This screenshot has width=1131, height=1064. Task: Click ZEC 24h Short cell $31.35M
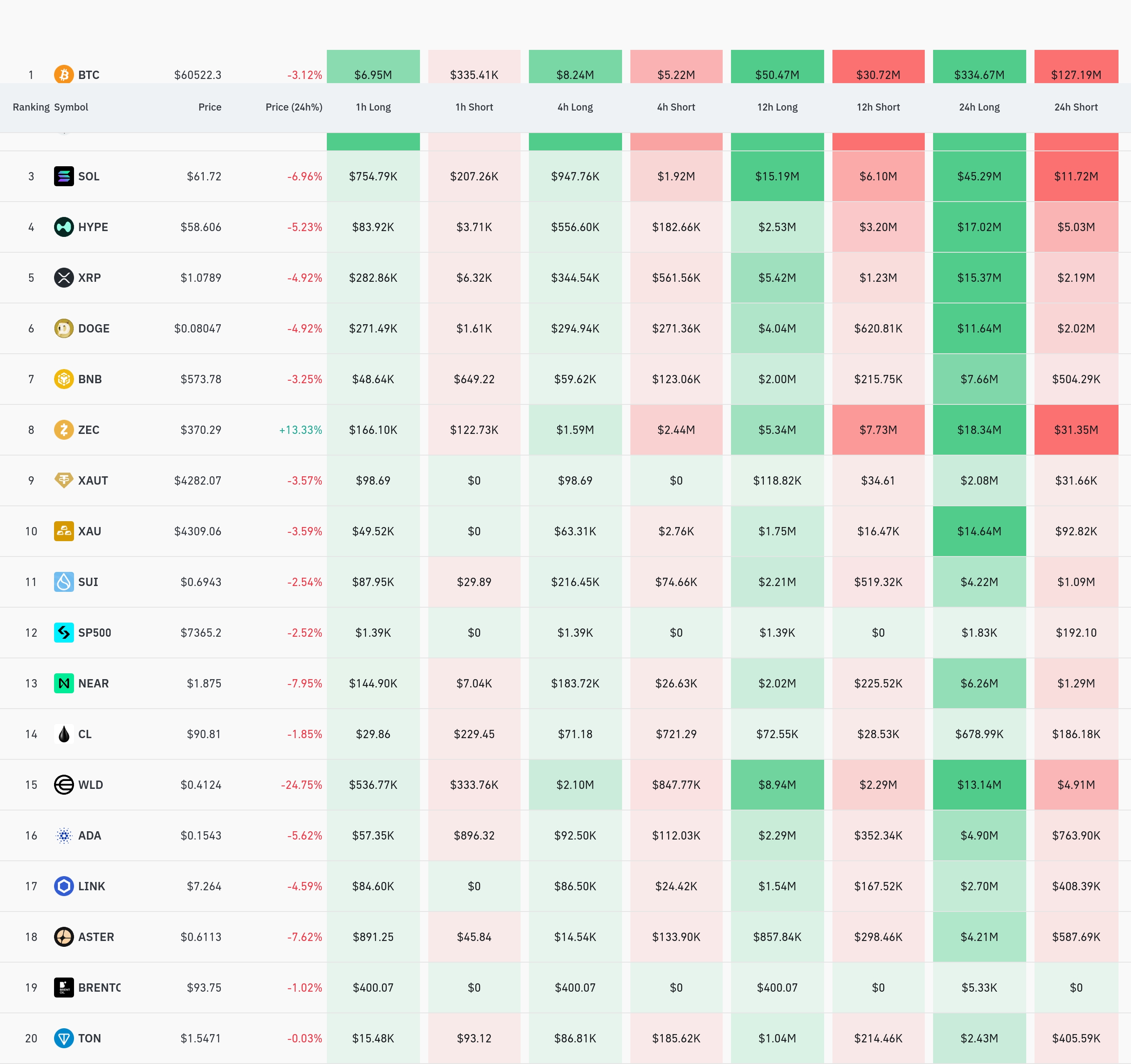[1076, 429]
